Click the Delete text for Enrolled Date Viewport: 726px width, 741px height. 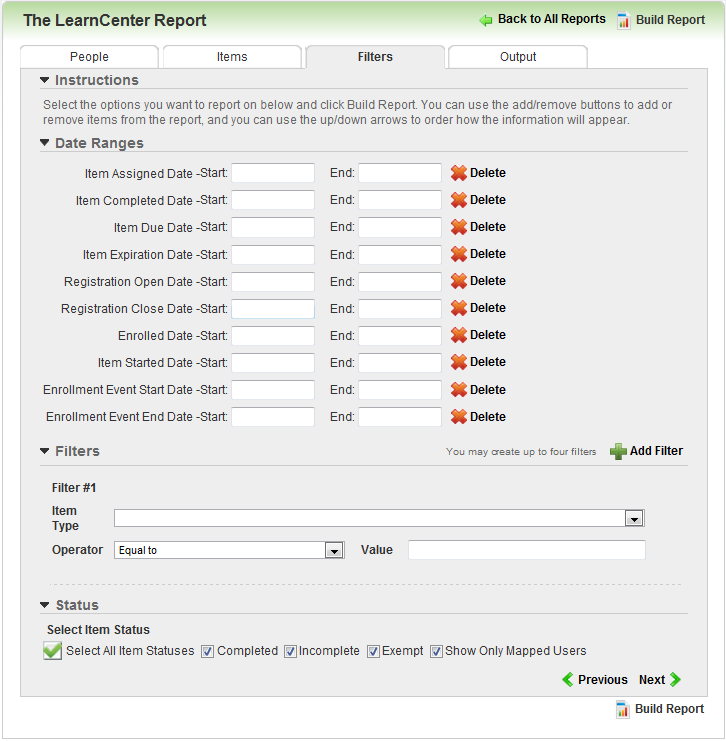(488, 335)
